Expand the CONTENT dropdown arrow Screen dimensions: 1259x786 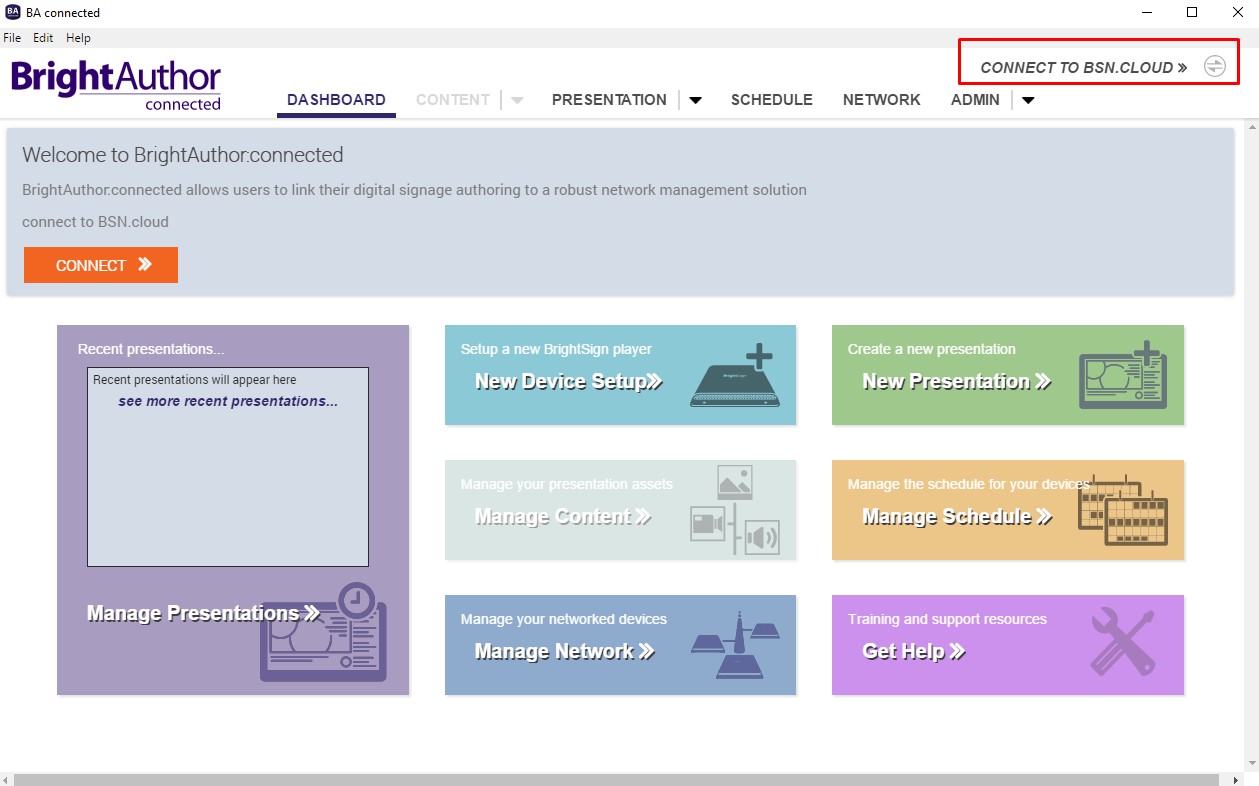pos(517,100)
